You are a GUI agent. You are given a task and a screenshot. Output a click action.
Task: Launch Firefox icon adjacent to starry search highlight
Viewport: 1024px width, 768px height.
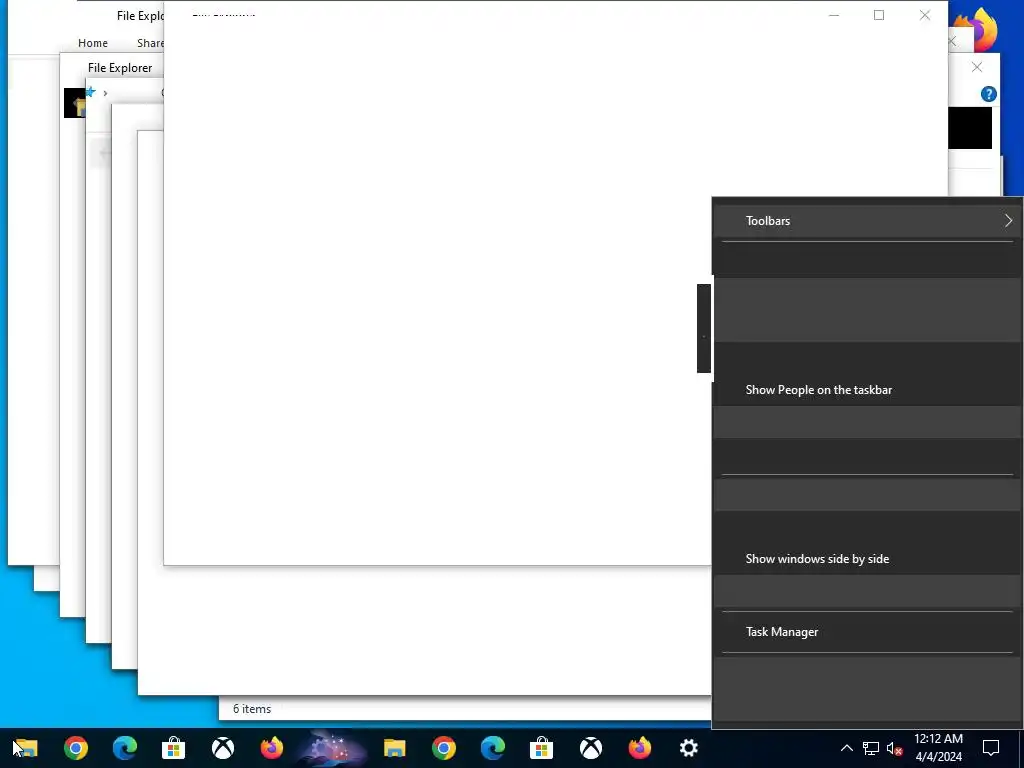(272, 748)
